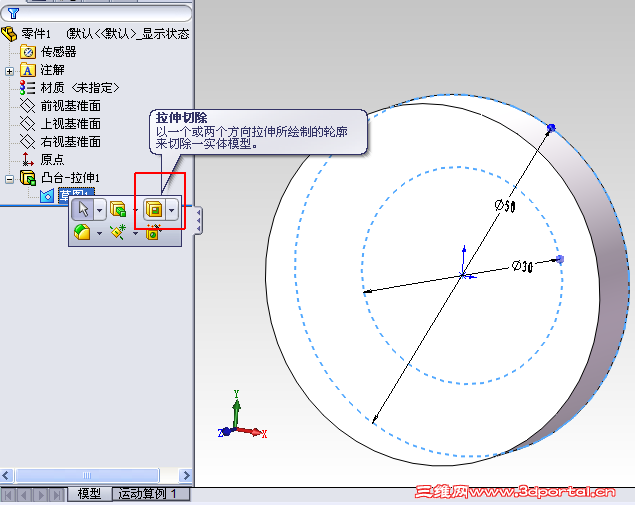This screenshot has width=635, height=505.
Task: Click the Ø50 diameter dimension text
Action: 505,205
